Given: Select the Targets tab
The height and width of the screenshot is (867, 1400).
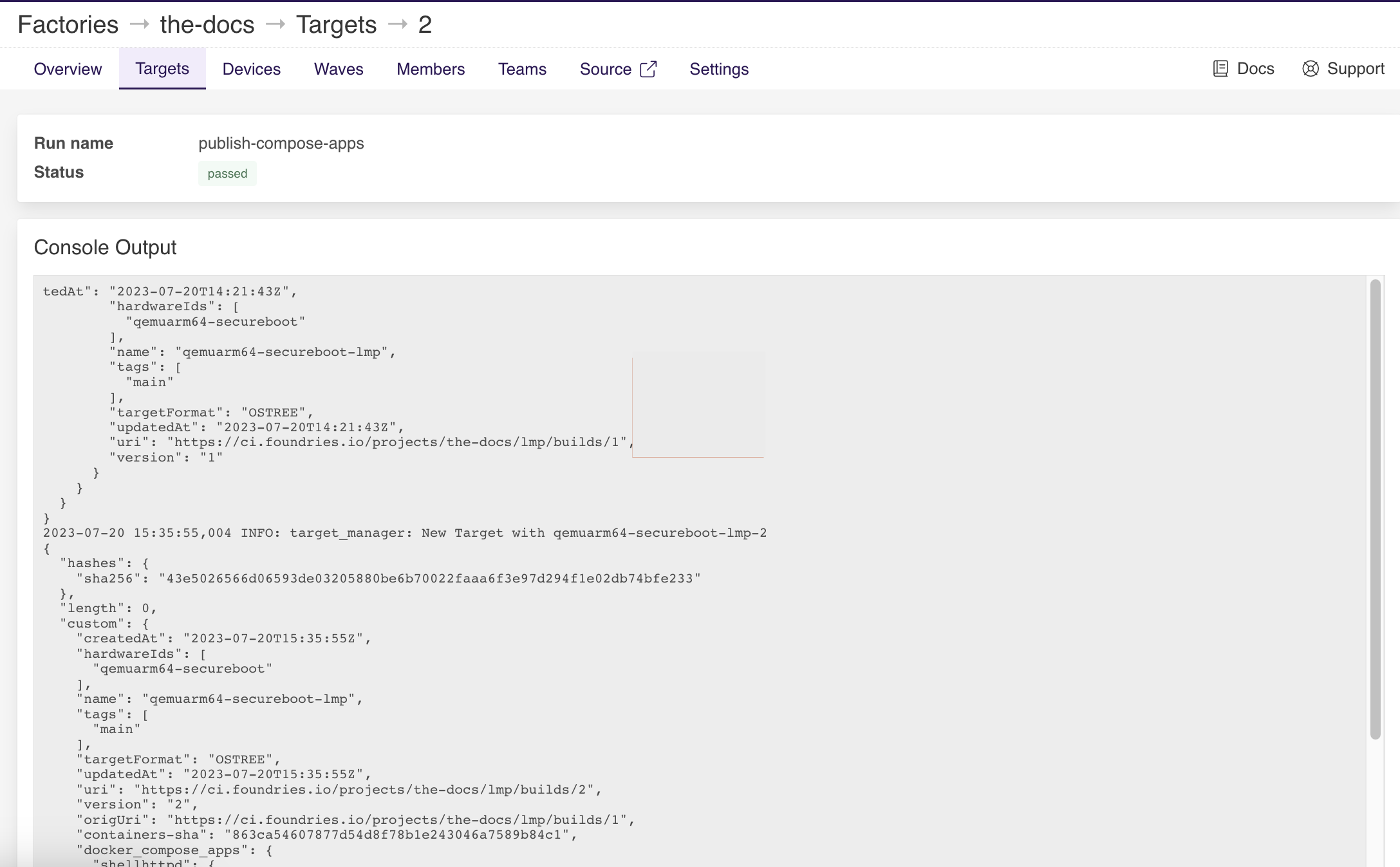Looking at the screenshot, I should coord(162,69).
